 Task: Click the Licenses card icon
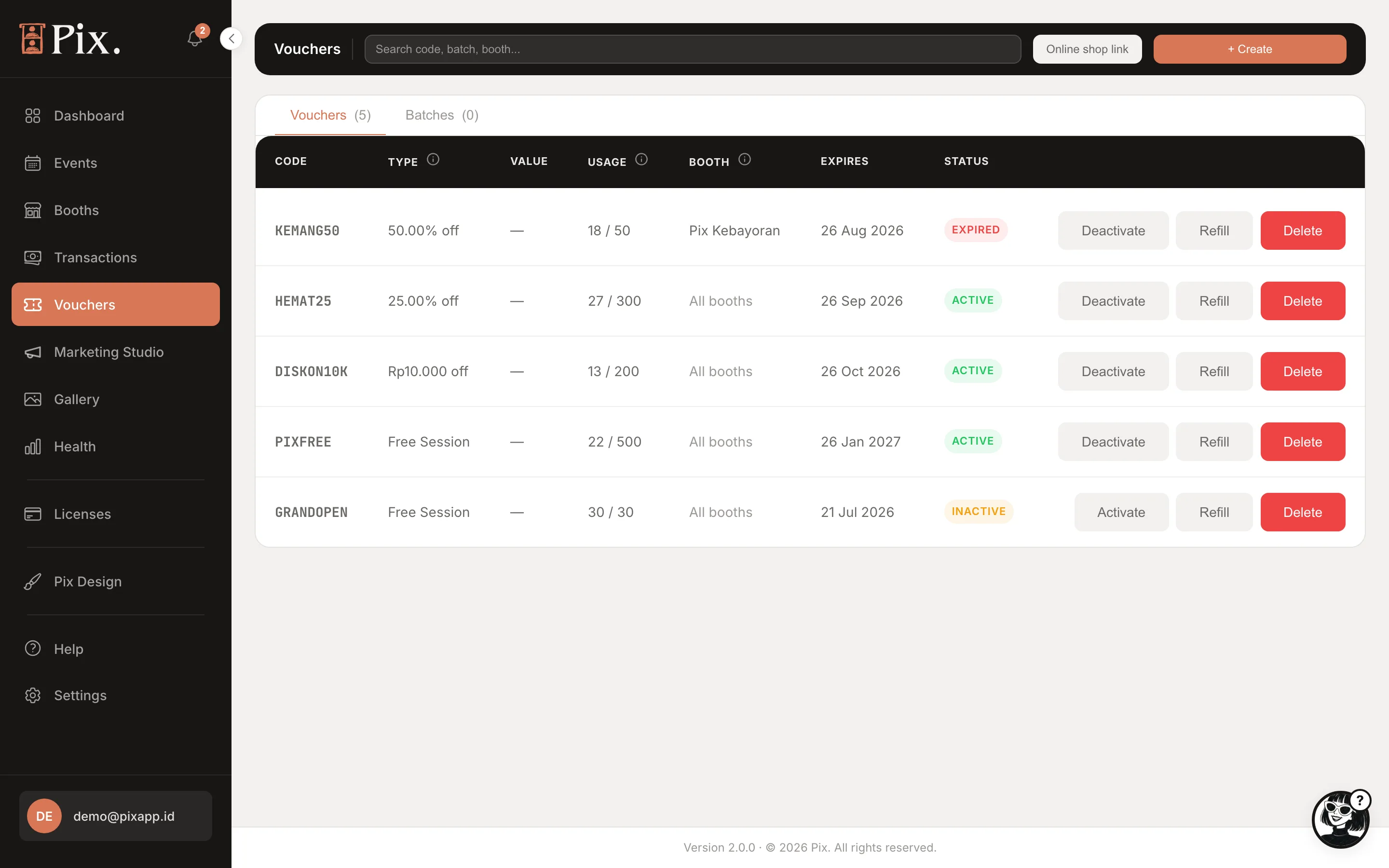[33, 514]
